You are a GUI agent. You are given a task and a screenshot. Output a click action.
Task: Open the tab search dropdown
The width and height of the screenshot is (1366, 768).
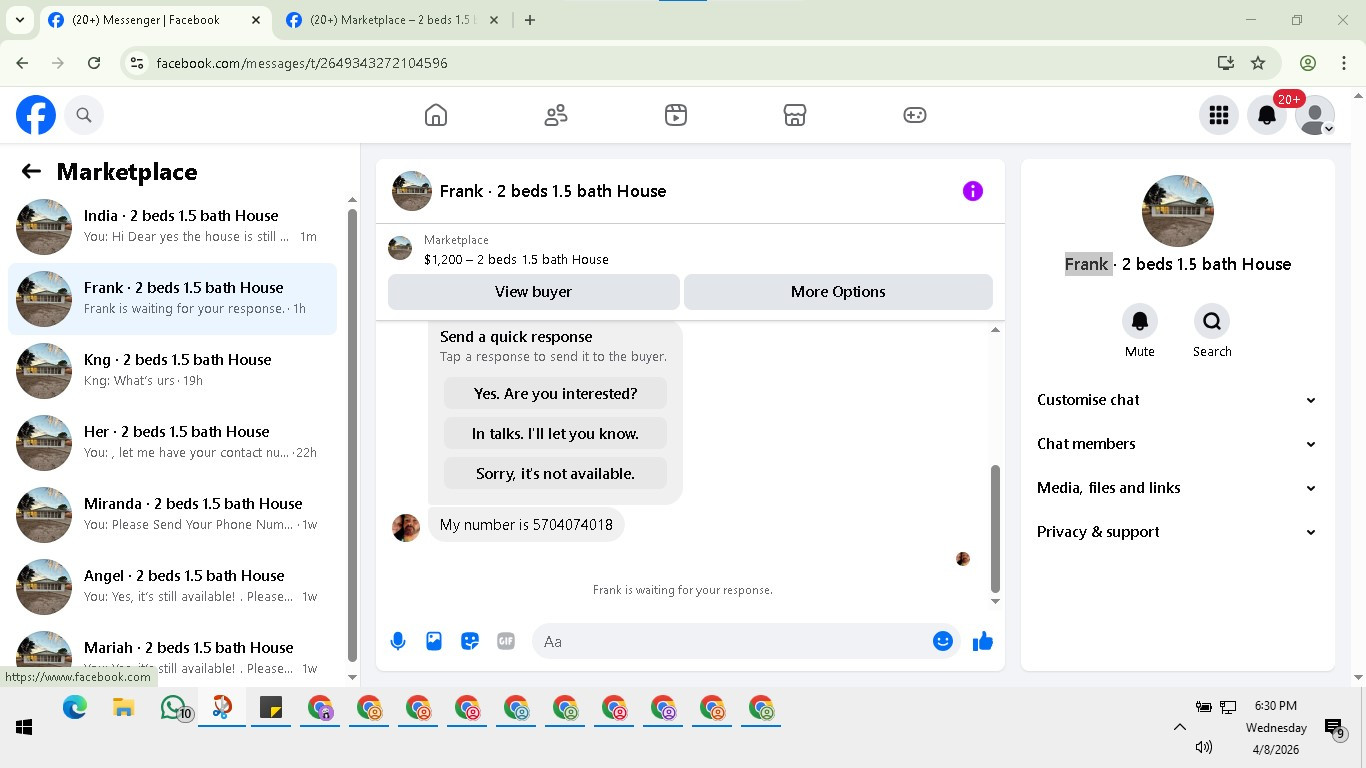[x=19, y=20]
